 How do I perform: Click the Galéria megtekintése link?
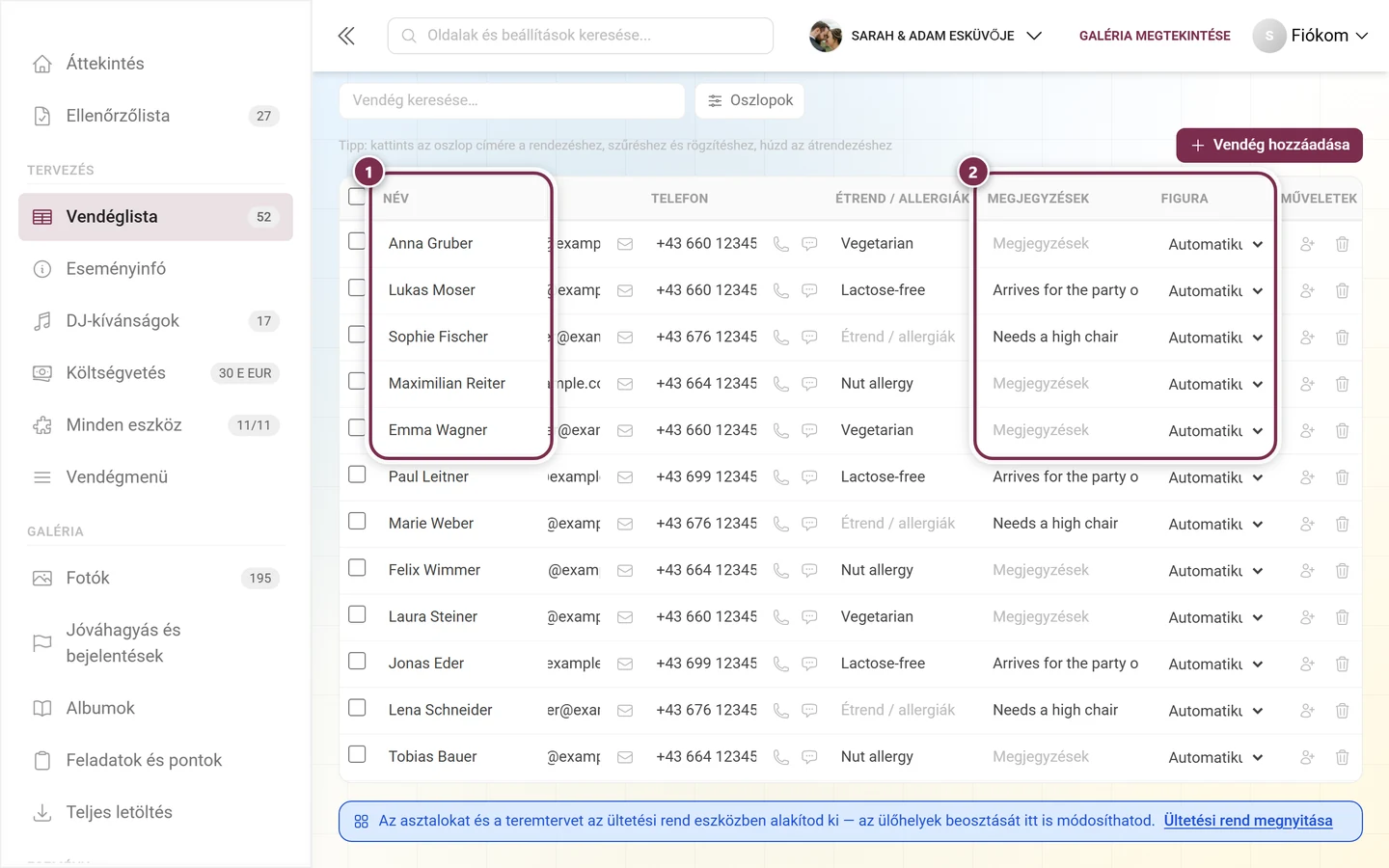[1155, 36]
